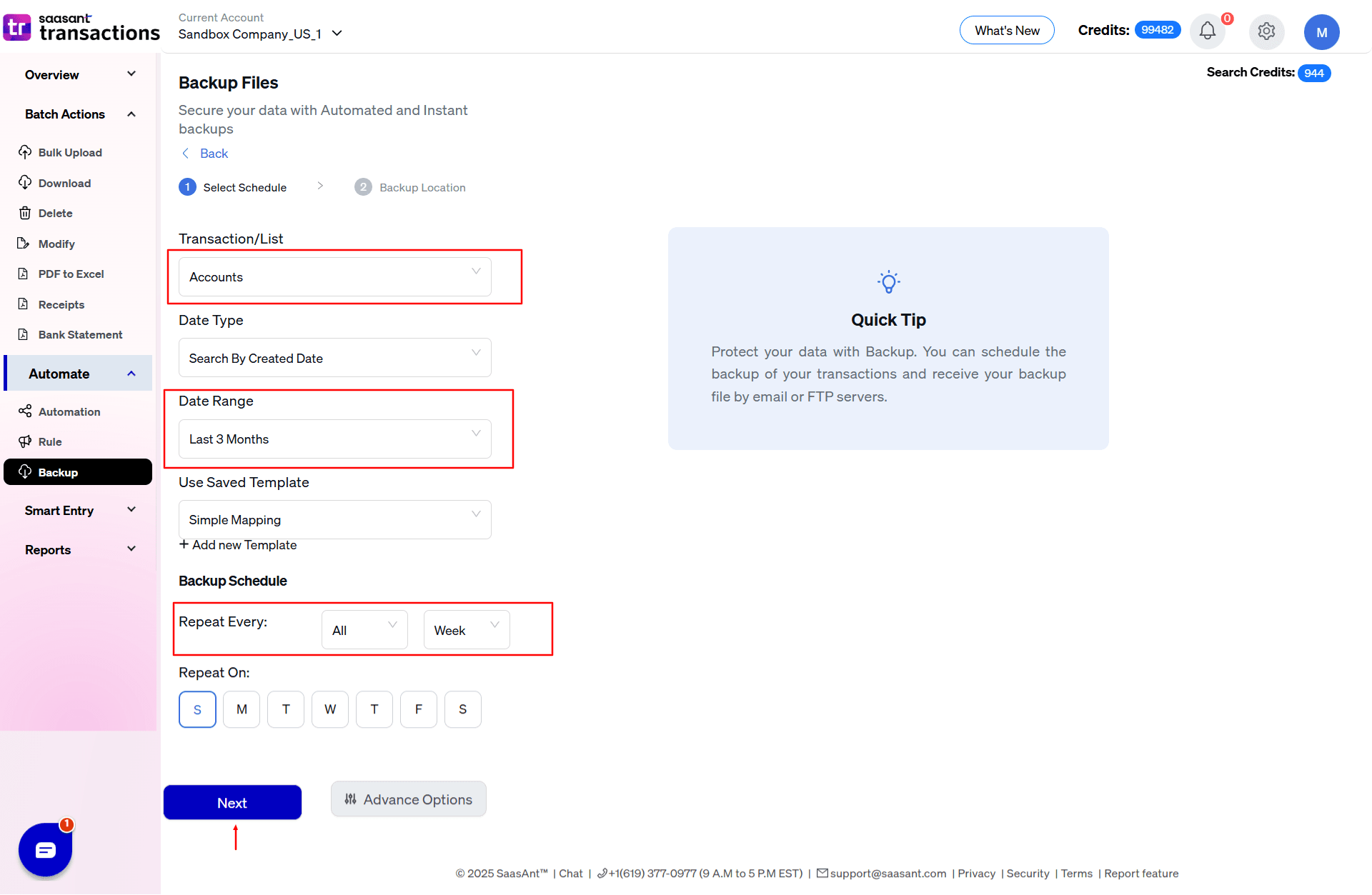Viewport: 1372px width, 895px height.
Task: Expand the Smart Entry sidebar section
Action: [x=79, y=511]
